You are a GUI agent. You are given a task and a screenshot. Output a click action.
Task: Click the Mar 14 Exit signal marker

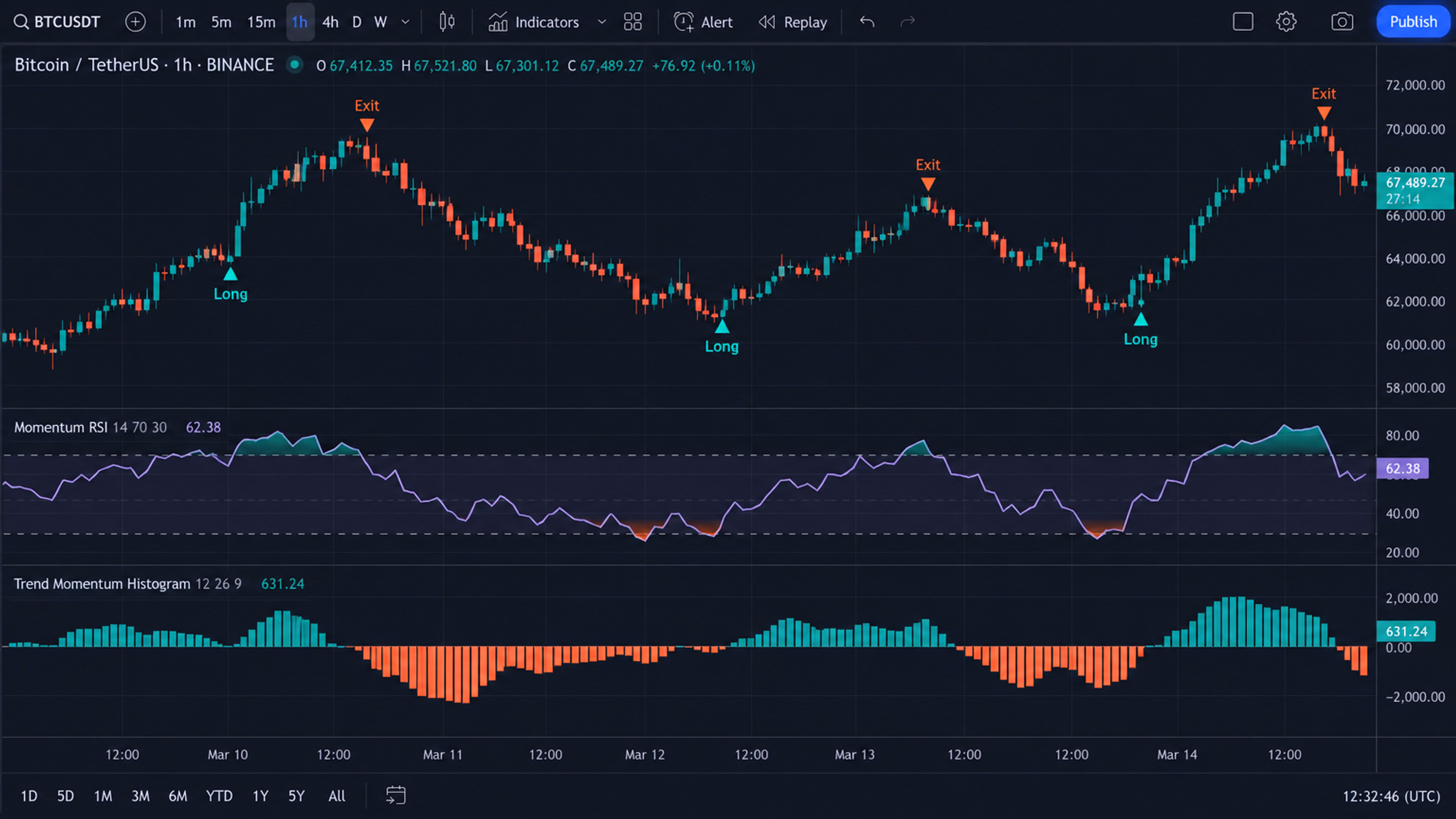point(1323,103)
